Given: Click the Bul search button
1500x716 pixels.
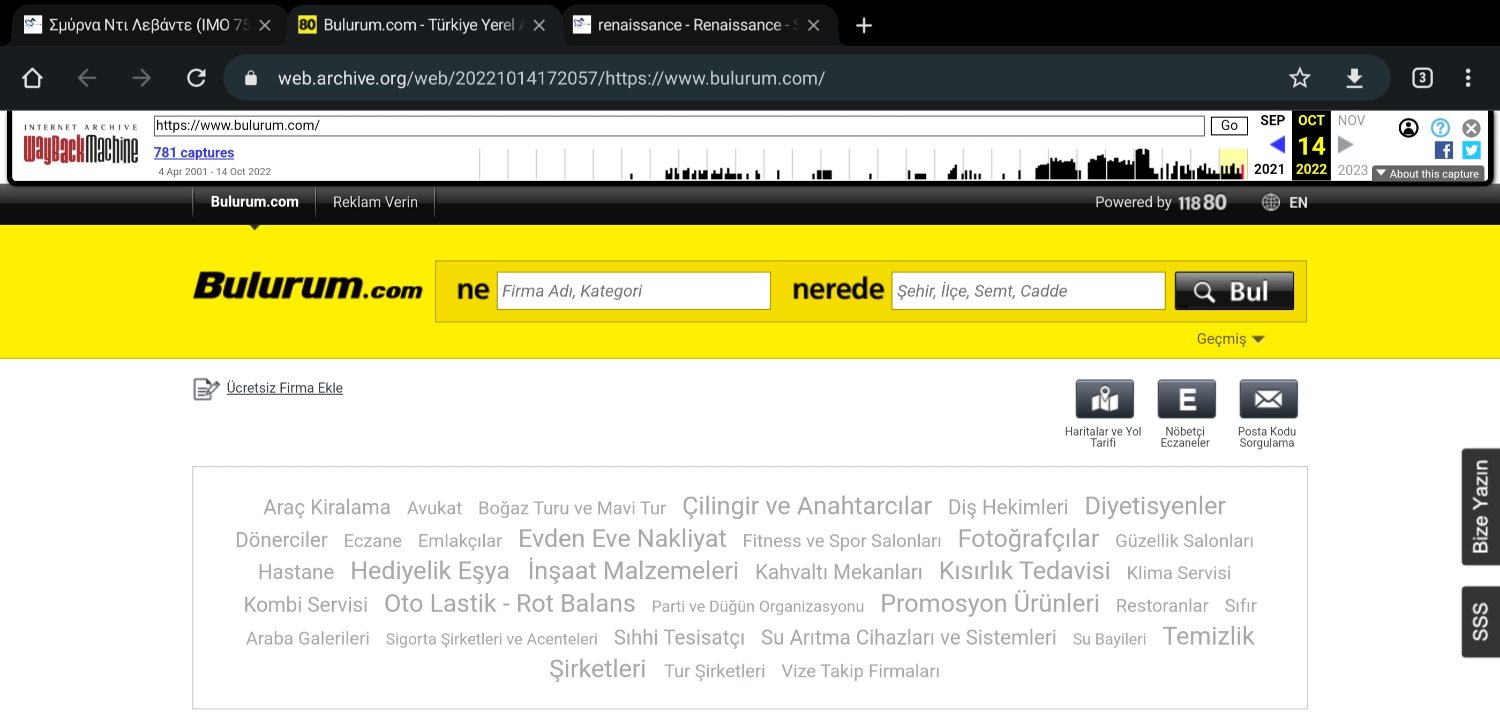Looking at the screenshot, I should (1234, 291).
